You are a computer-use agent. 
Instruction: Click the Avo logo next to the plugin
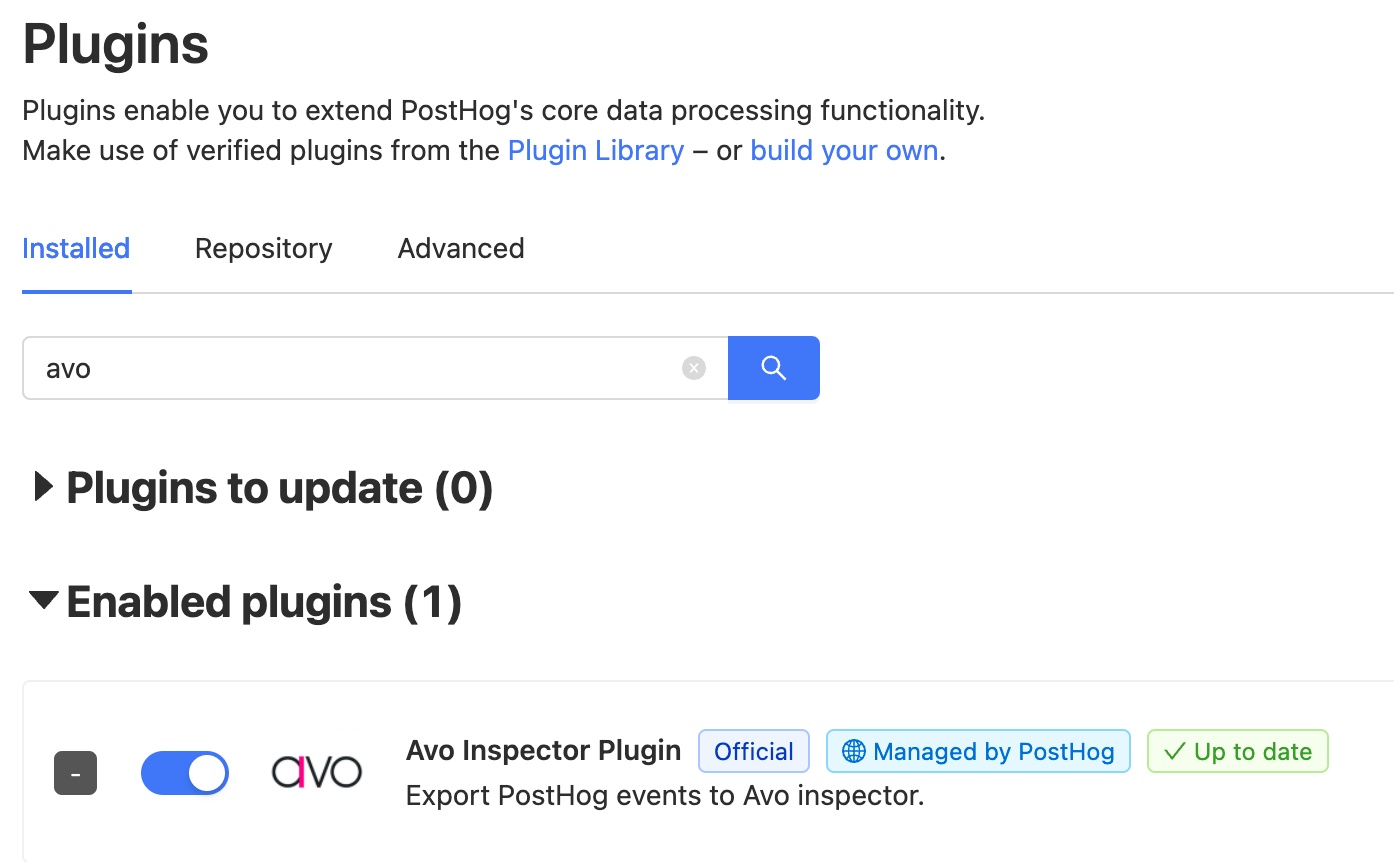pos(316,771)
